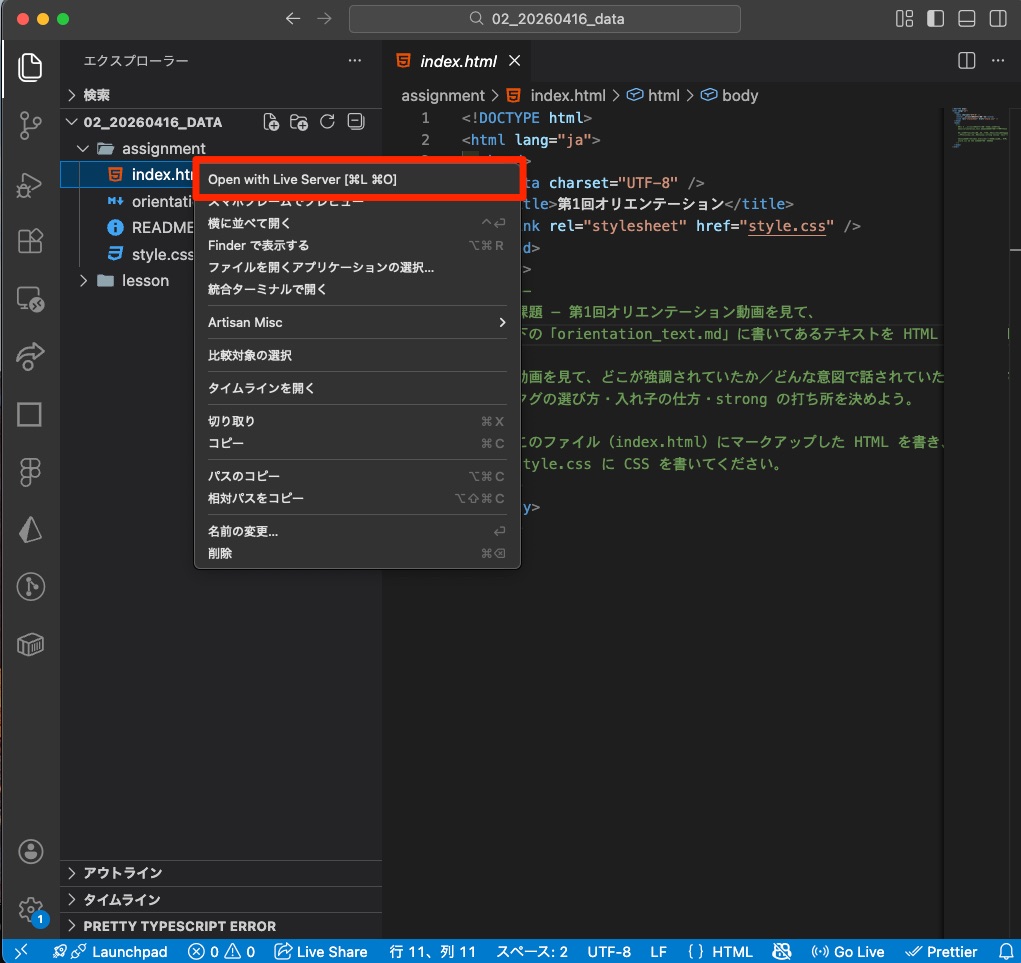
Task: Open the Artisan Misc submenu
Action: [x=357, y=322]
